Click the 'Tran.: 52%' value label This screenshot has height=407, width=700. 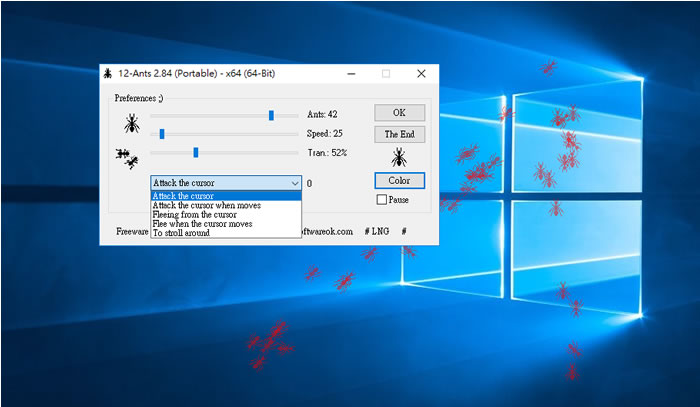point(327,153)
